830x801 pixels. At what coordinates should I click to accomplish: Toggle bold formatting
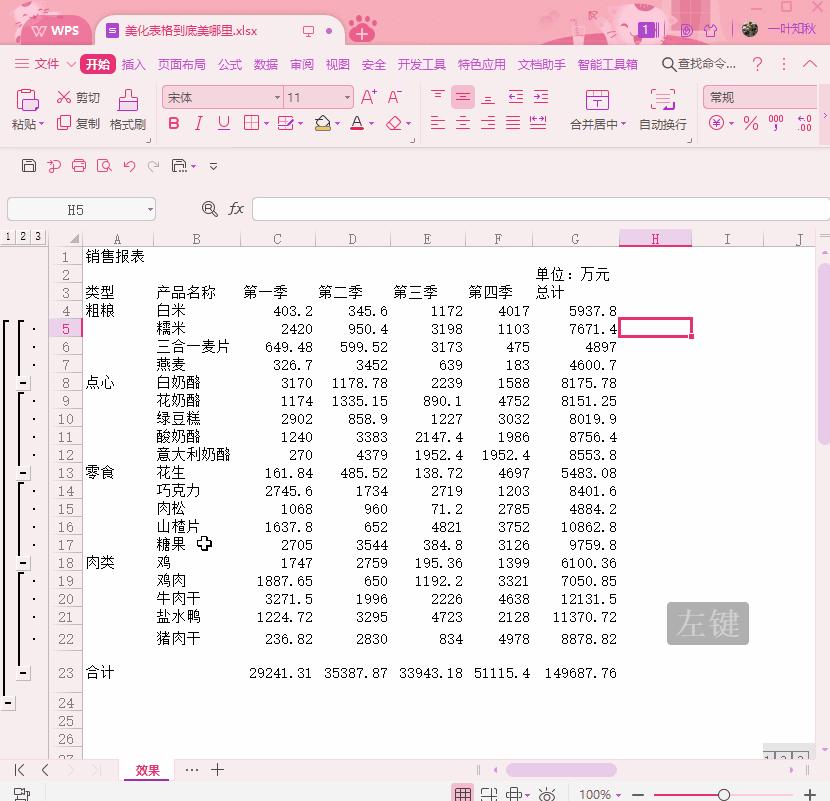176,122
